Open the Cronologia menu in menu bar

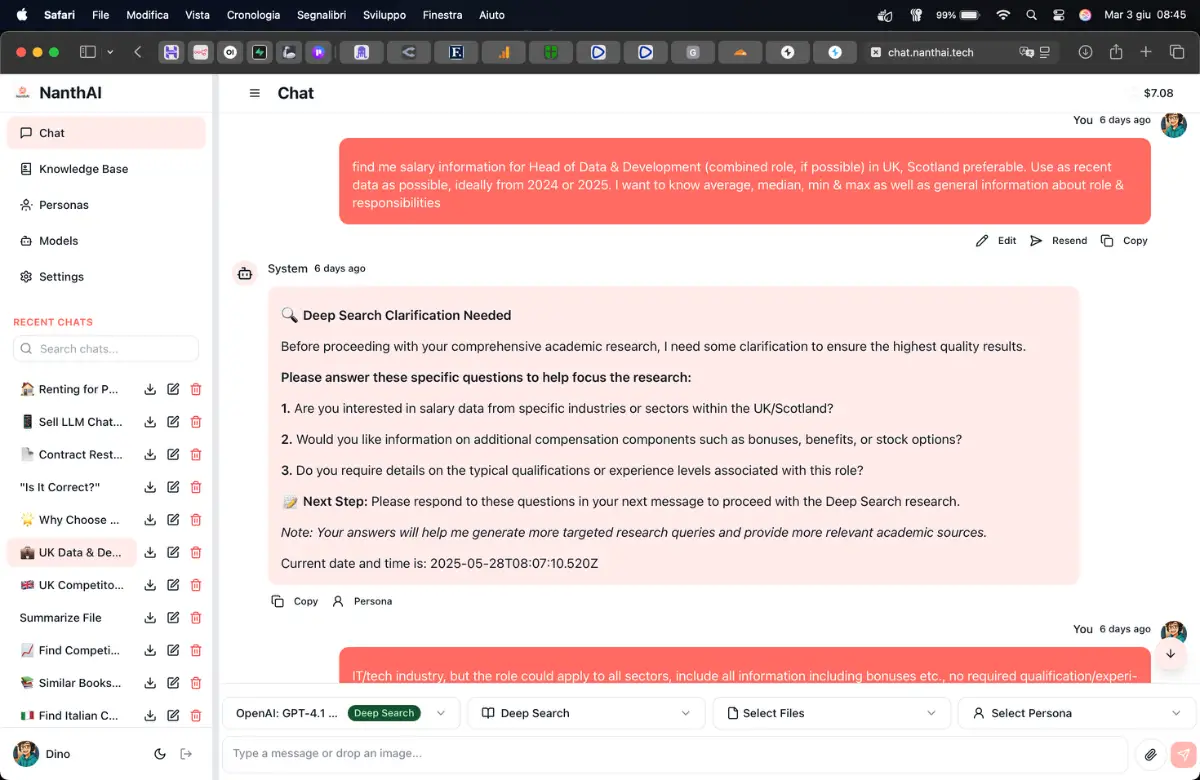click(253, 15)
